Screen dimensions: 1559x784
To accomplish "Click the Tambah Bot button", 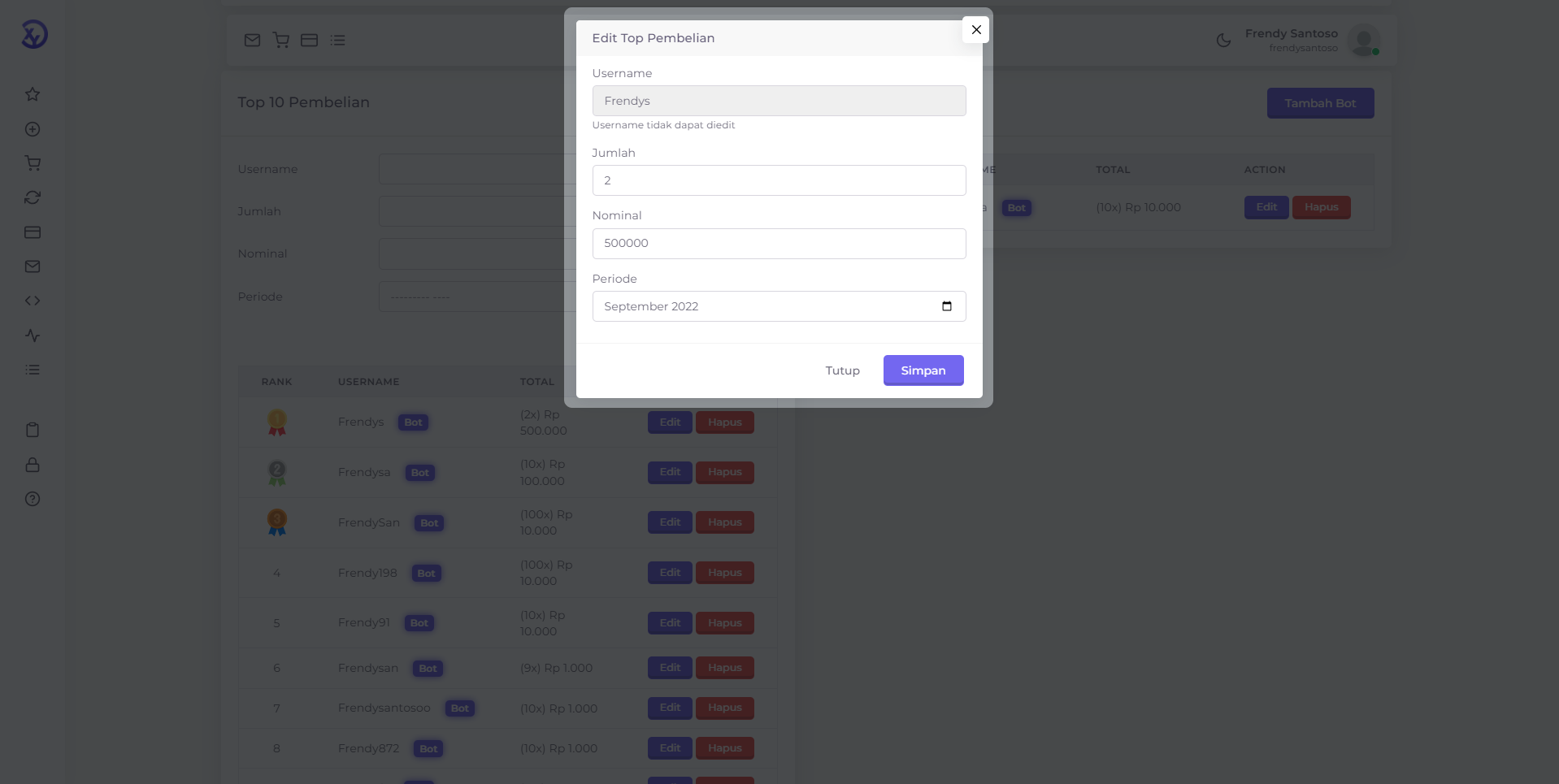I will pyautogui.click(x=1320, y=103).
